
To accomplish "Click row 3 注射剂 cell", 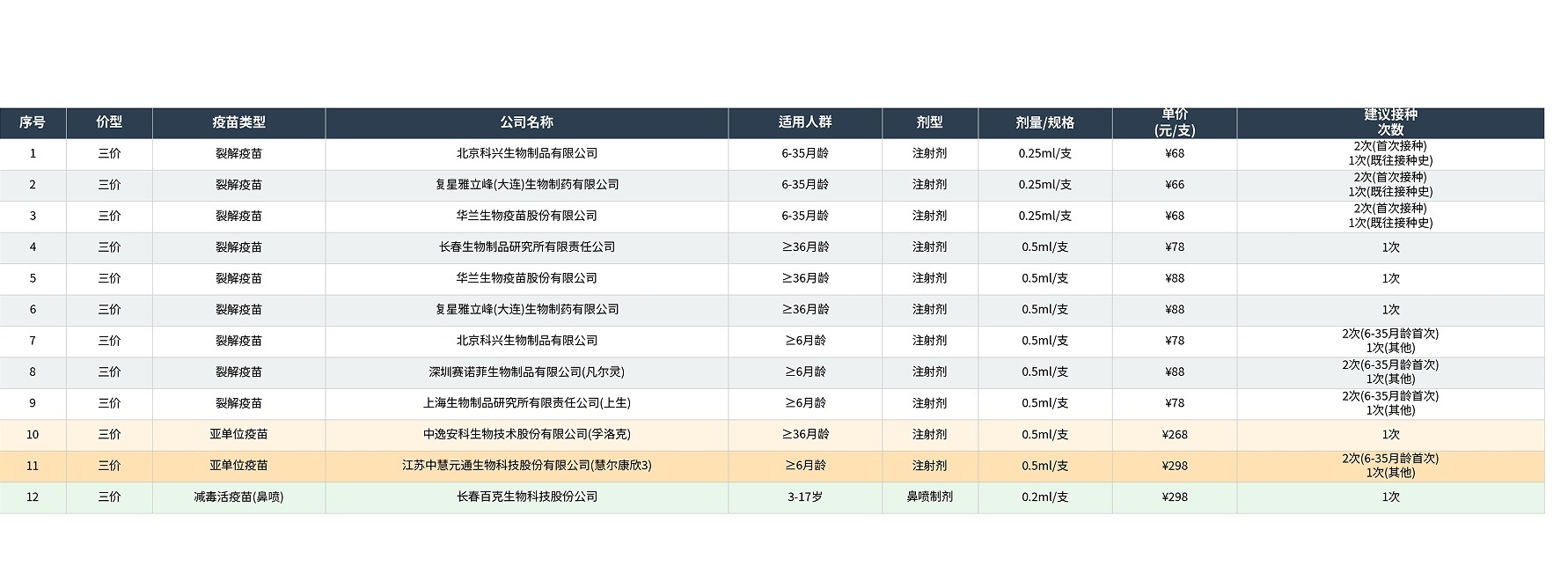I will pos(930,216).
